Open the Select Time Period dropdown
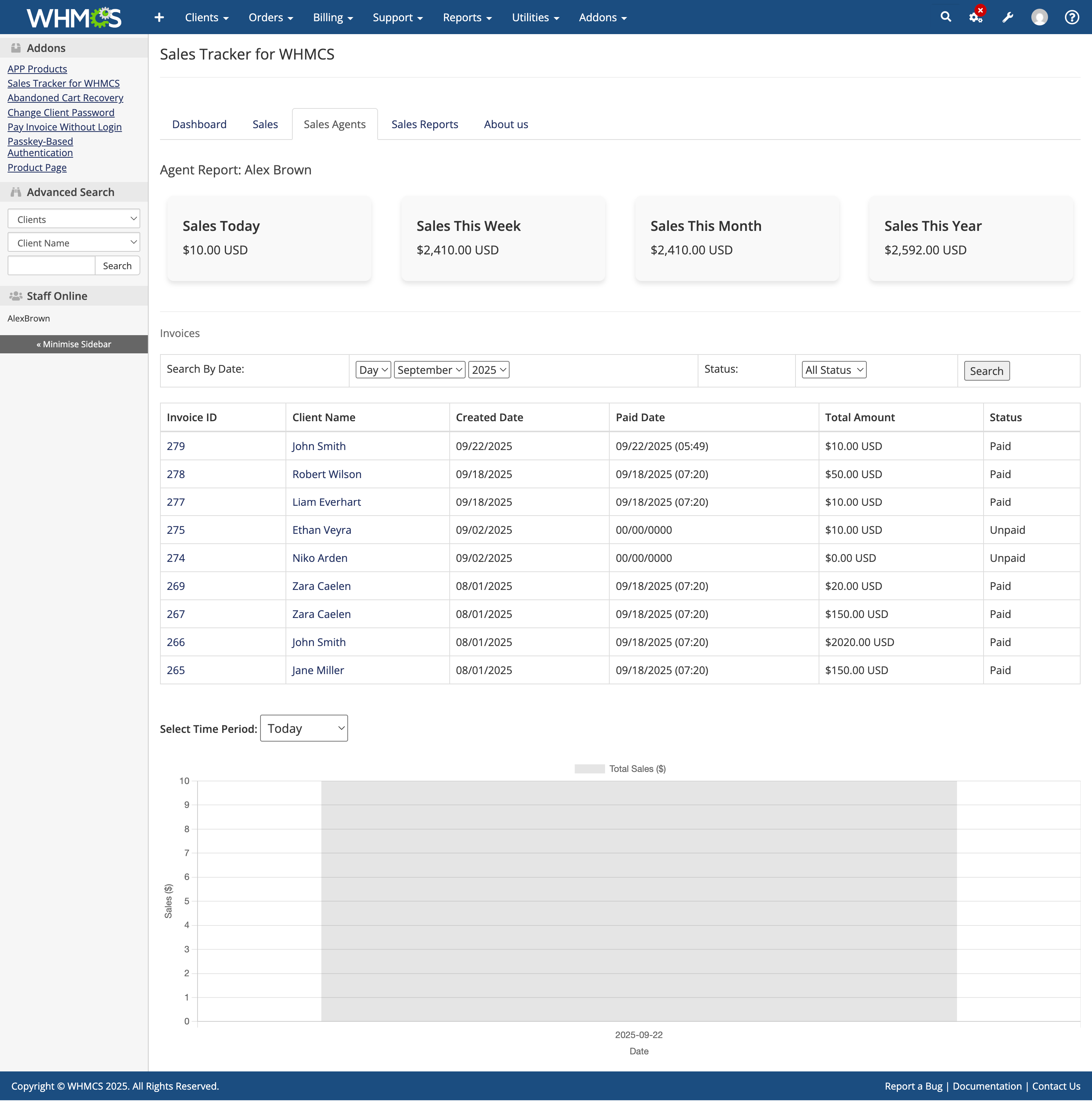This screenshot has height=1101, width=1092. pyautogui.click(x=304, y=728)
